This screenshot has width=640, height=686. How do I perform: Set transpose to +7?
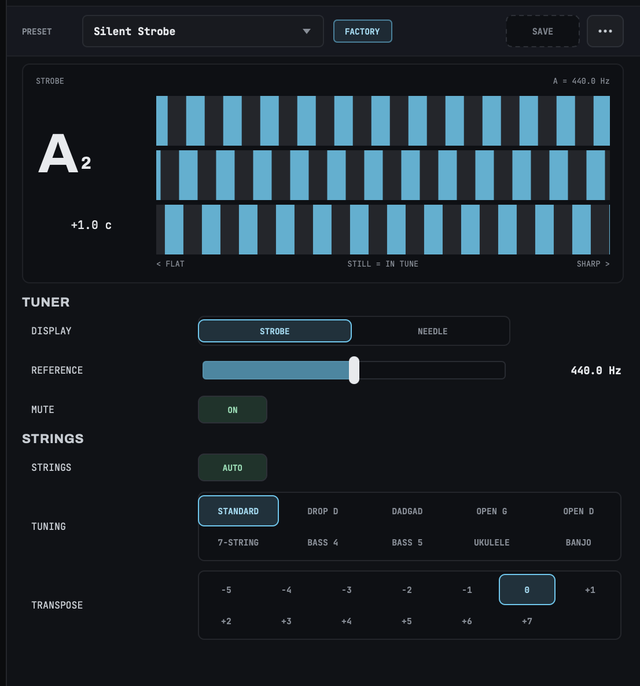tap(527, 621)
